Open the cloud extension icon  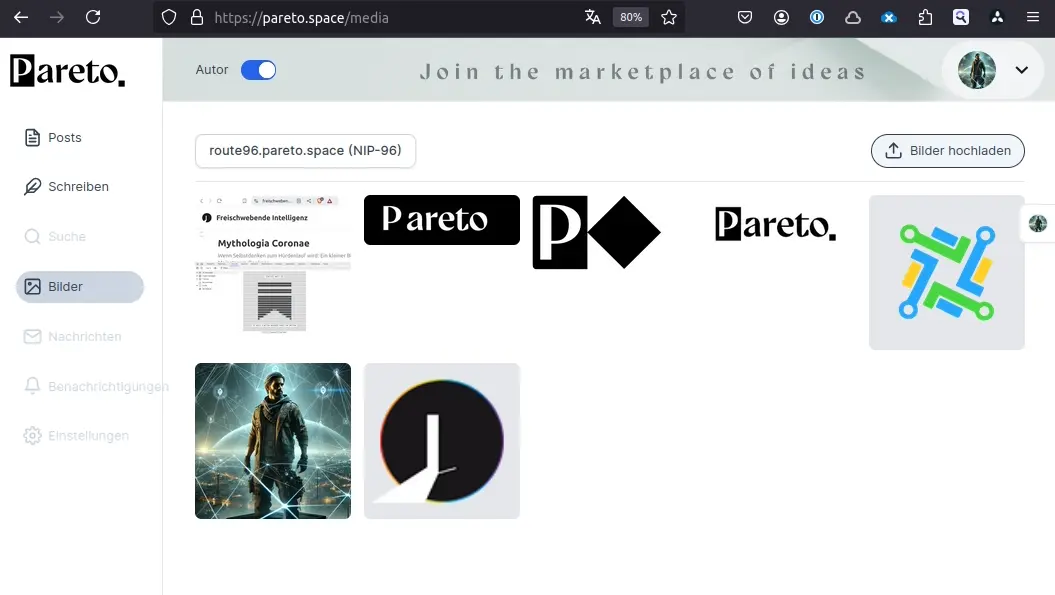853,18
